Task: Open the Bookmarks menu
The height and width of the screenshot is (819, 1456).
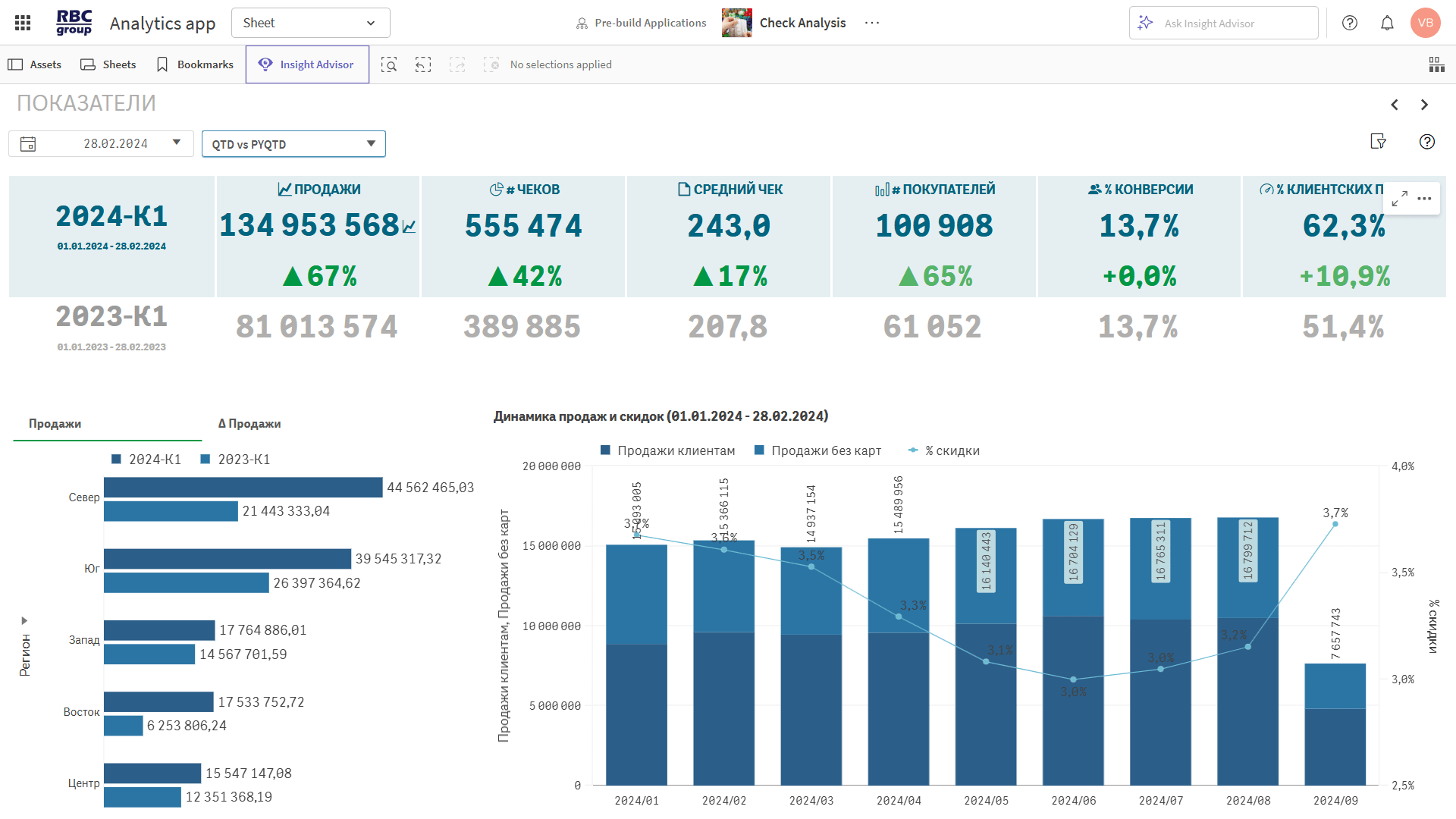Action: click(x=195, y=64)
